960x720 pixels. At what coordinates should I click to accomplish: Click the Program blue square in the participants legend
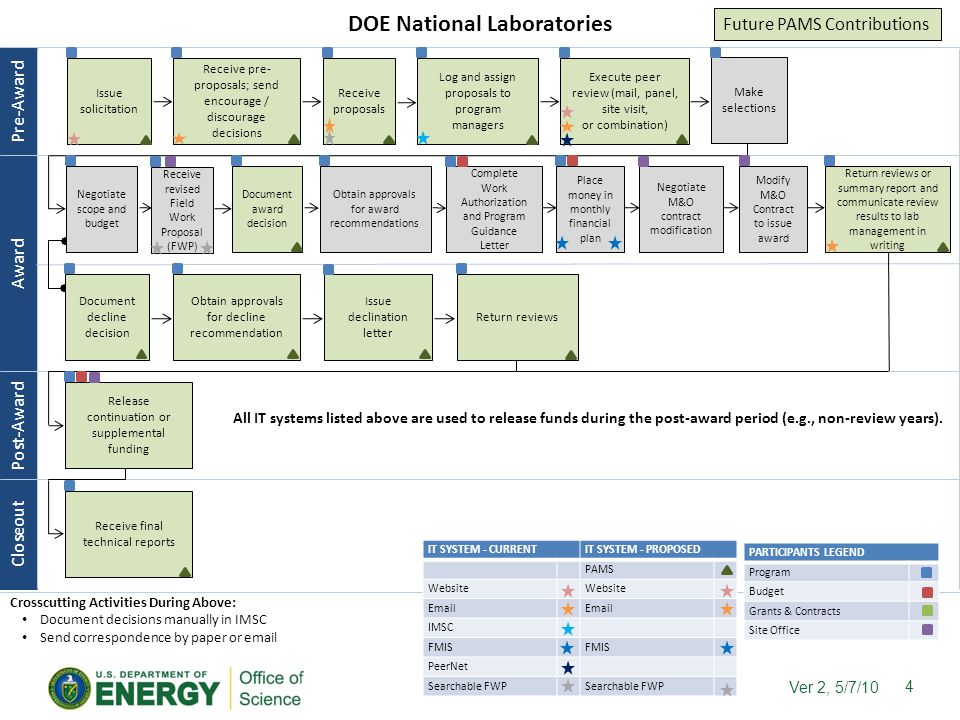926,572
